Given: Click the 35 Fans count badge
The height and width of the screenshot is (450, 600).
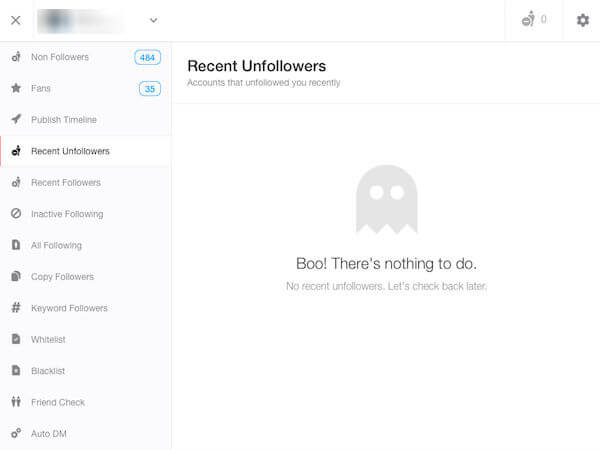Looking at the screenshot, I should click(149, 89).
